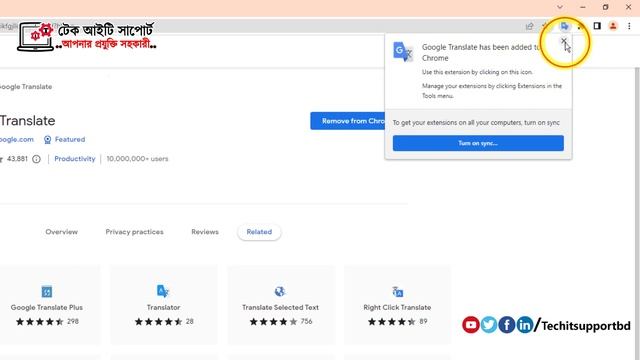
Task: Open the Featured badge link
Action: 64,140
